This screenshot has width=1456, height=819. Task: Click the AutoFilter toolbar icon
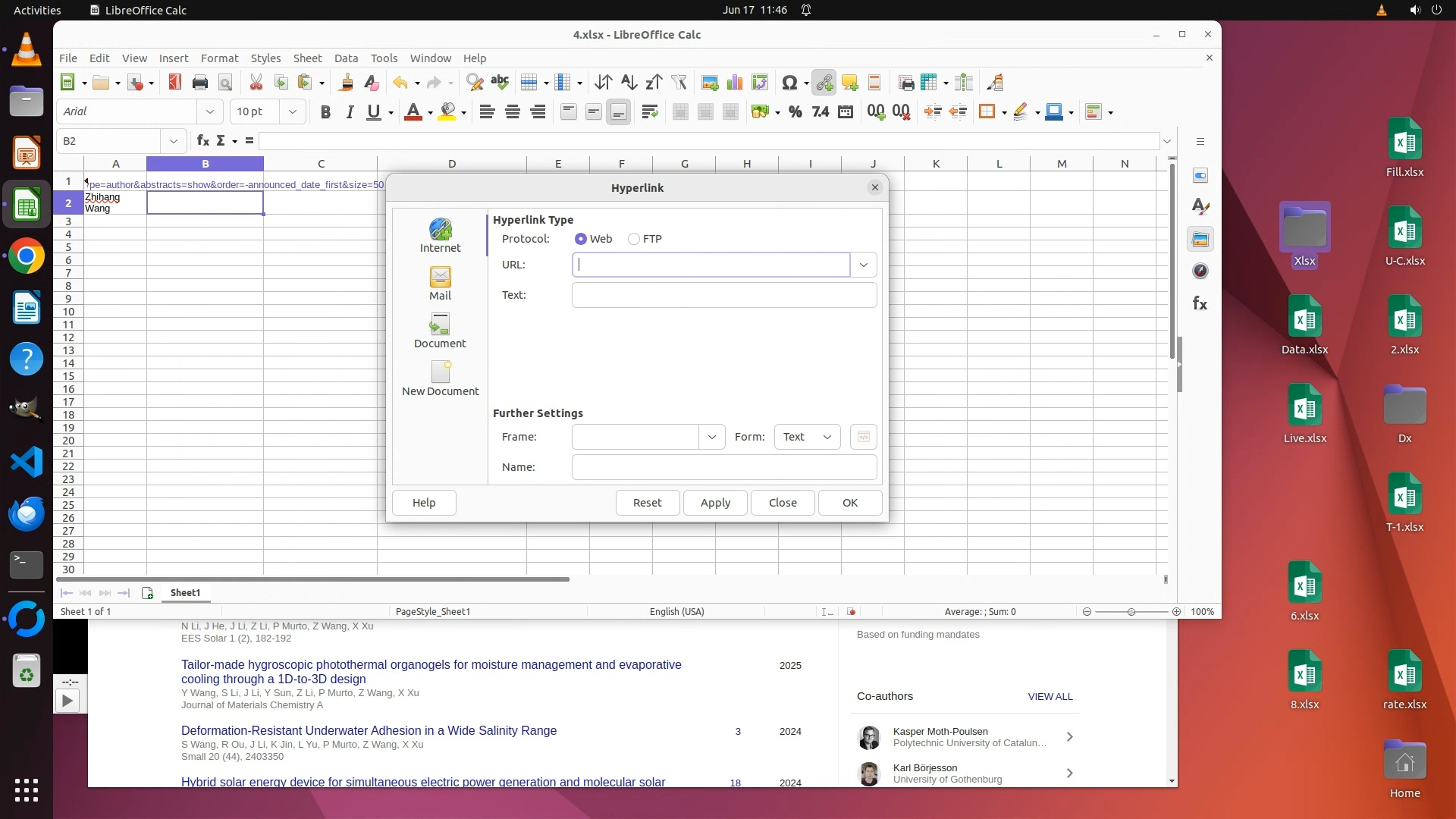coord(679,83)
